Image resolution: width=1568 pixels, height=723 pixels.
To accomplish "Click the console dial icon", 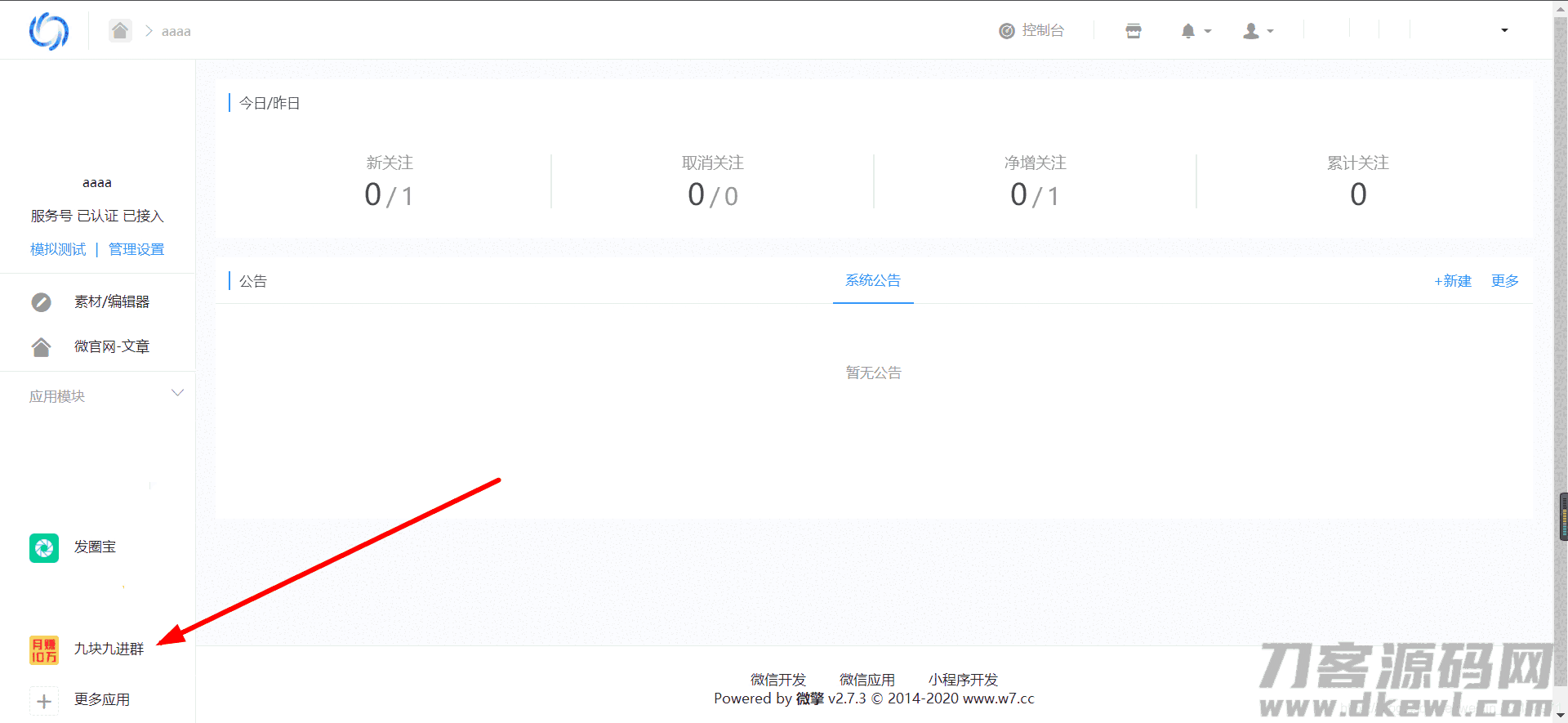I will pyautogui.click(x=1007, y=31).
